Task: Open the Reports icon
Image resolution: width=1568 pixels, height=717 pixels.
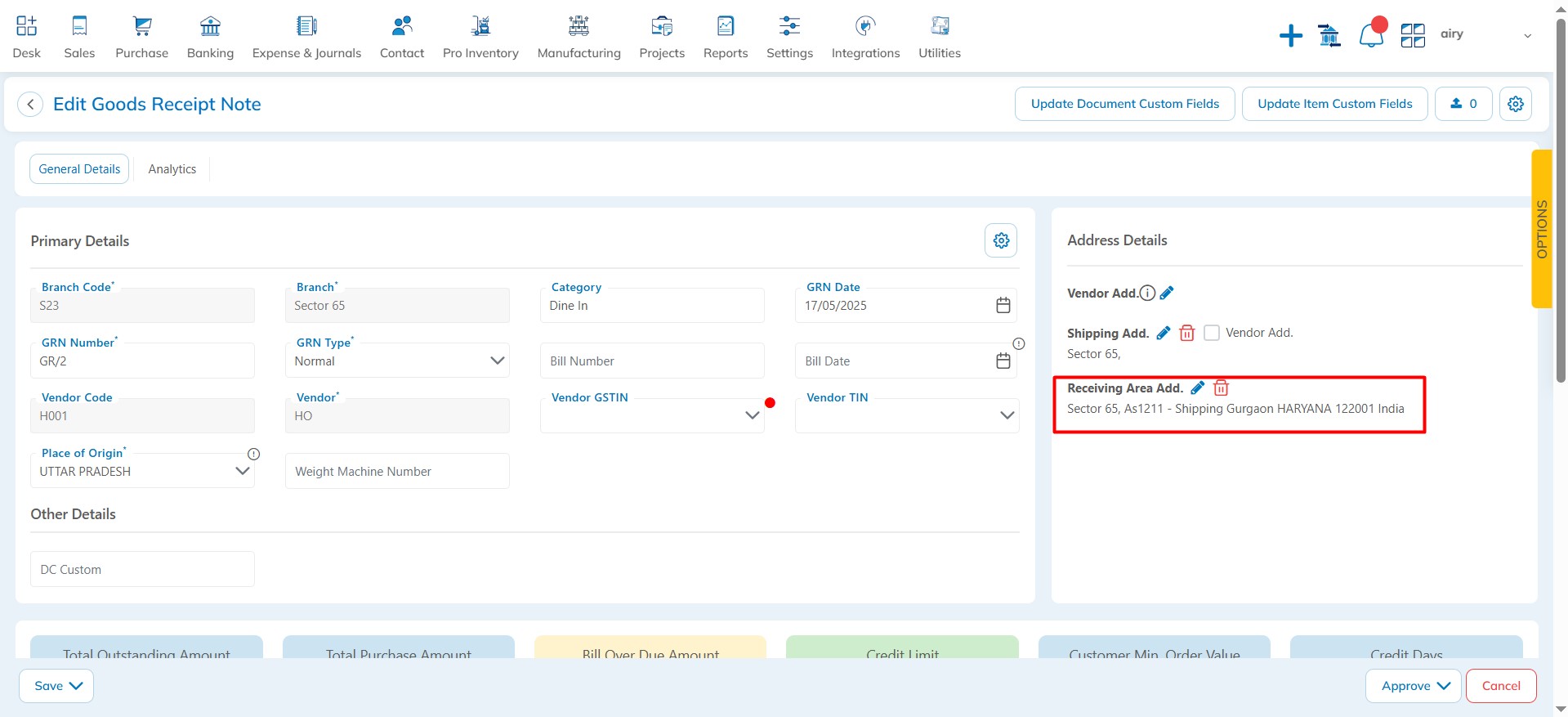Action: tap(726, 26)
